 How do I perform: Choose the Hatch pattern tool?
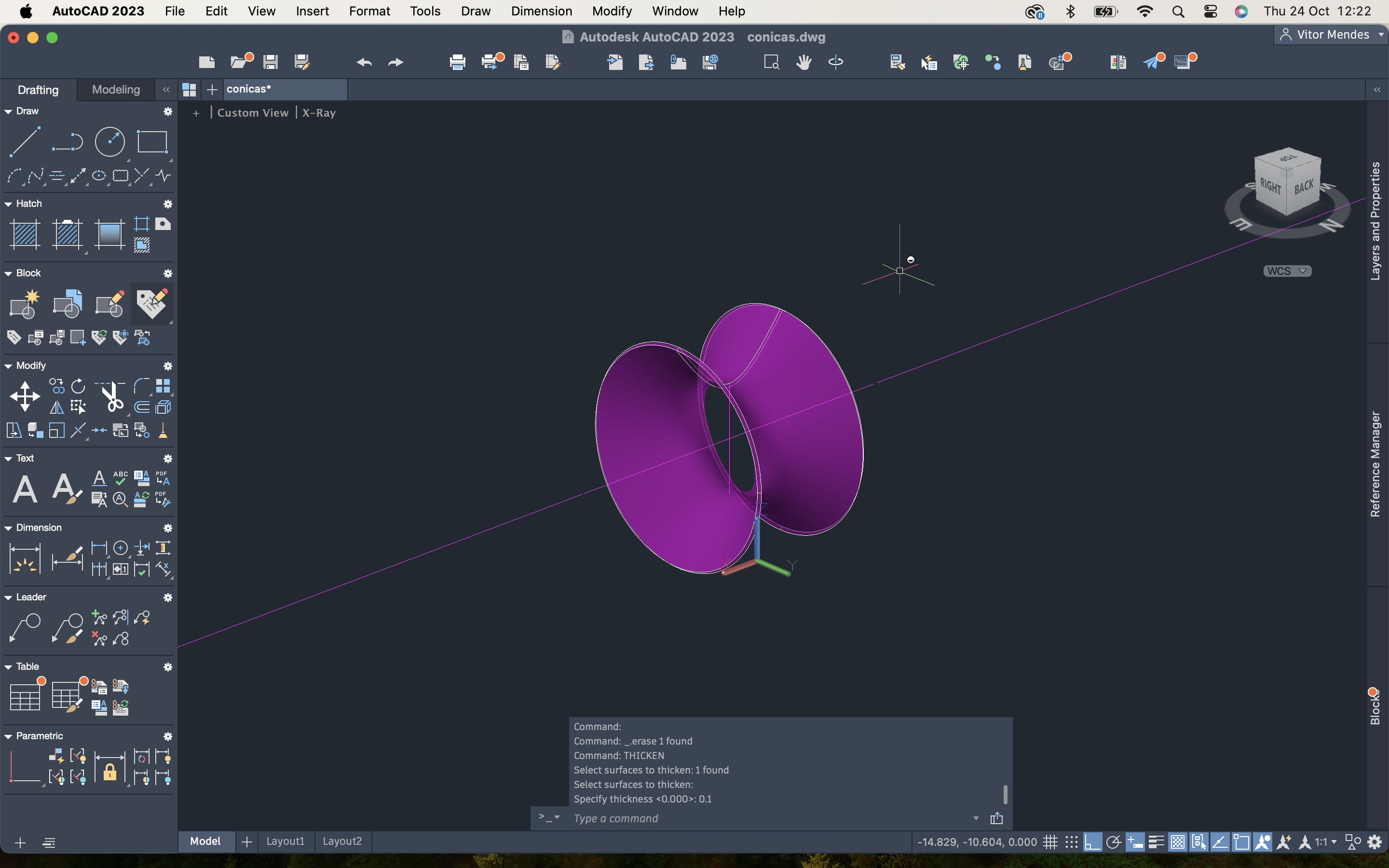[25, 234]
